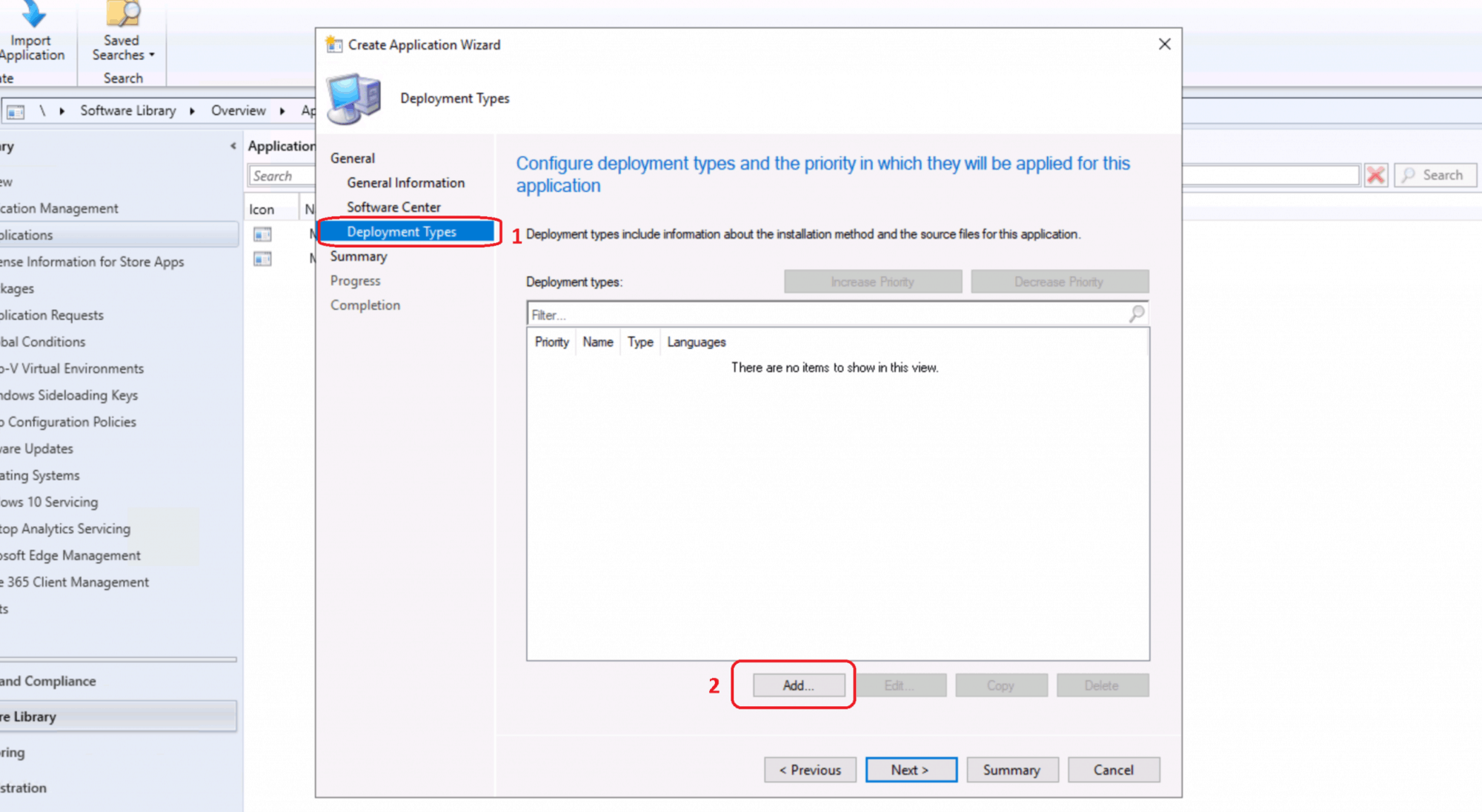Click the first application's icon in the list

pos(262,235)
